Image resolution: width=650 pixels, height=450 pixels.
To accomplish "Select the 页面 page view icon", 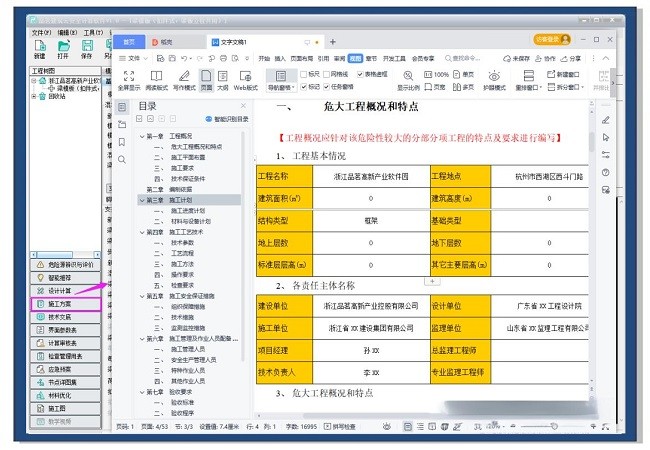I will click(206, 76).
